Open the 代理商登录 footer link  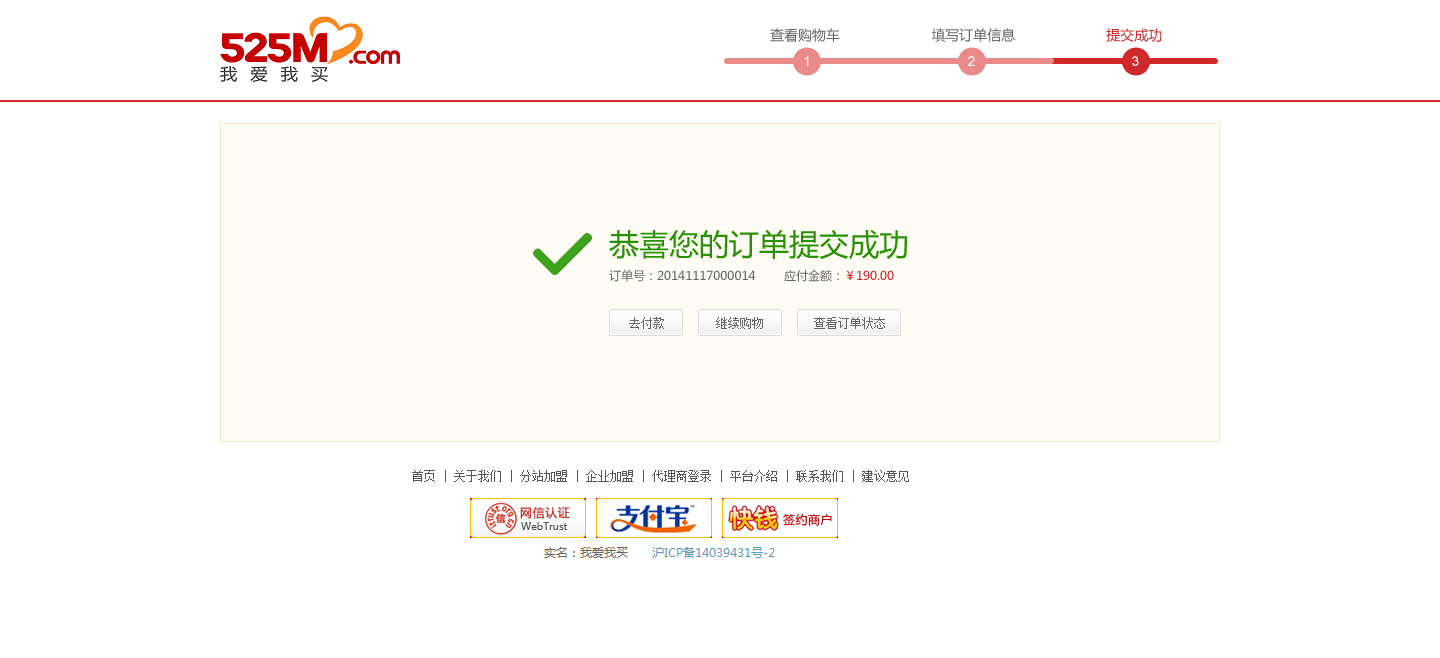tap(682, 476)
